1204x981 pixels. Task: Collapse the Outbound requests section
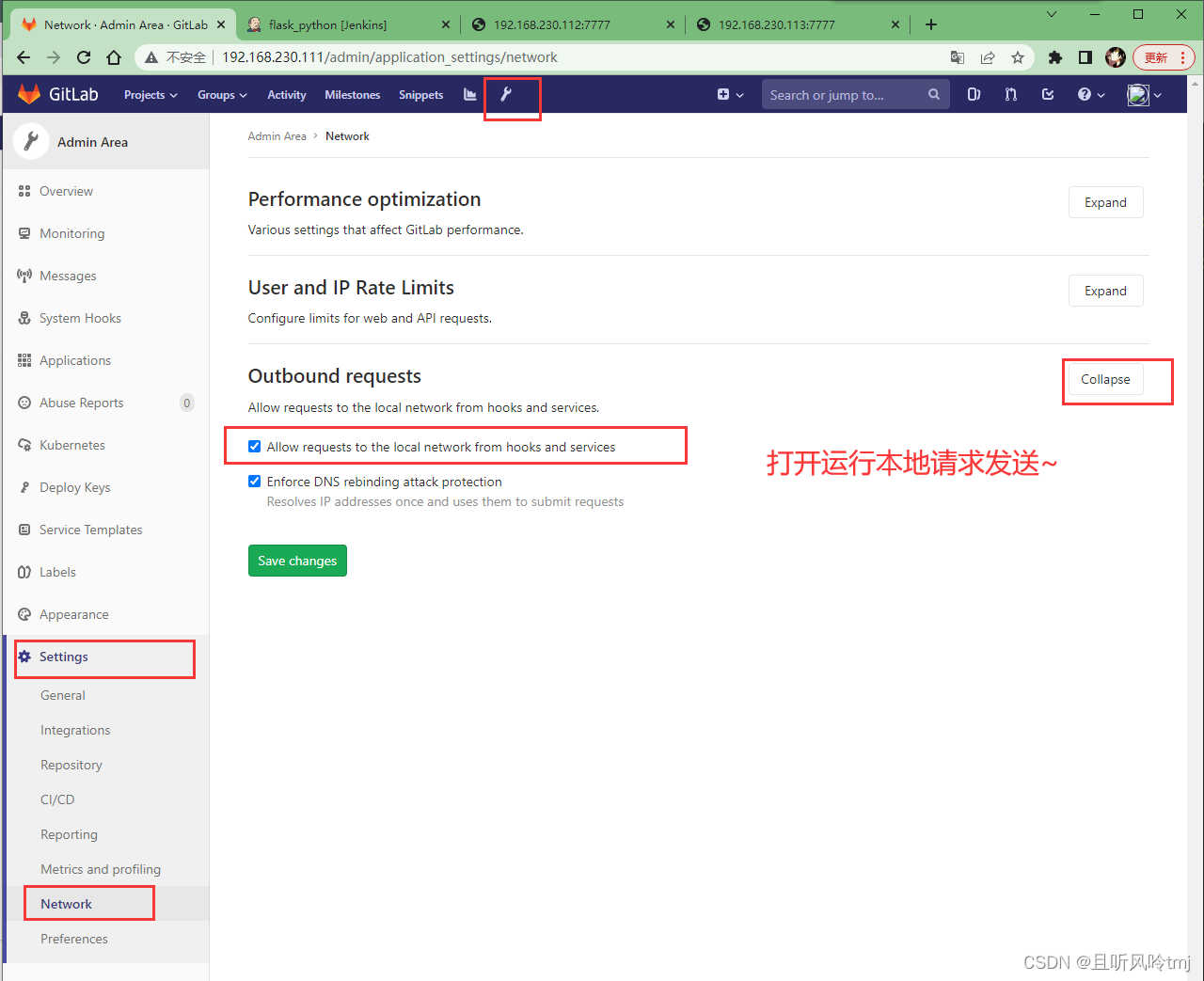tap(1104, 379)
